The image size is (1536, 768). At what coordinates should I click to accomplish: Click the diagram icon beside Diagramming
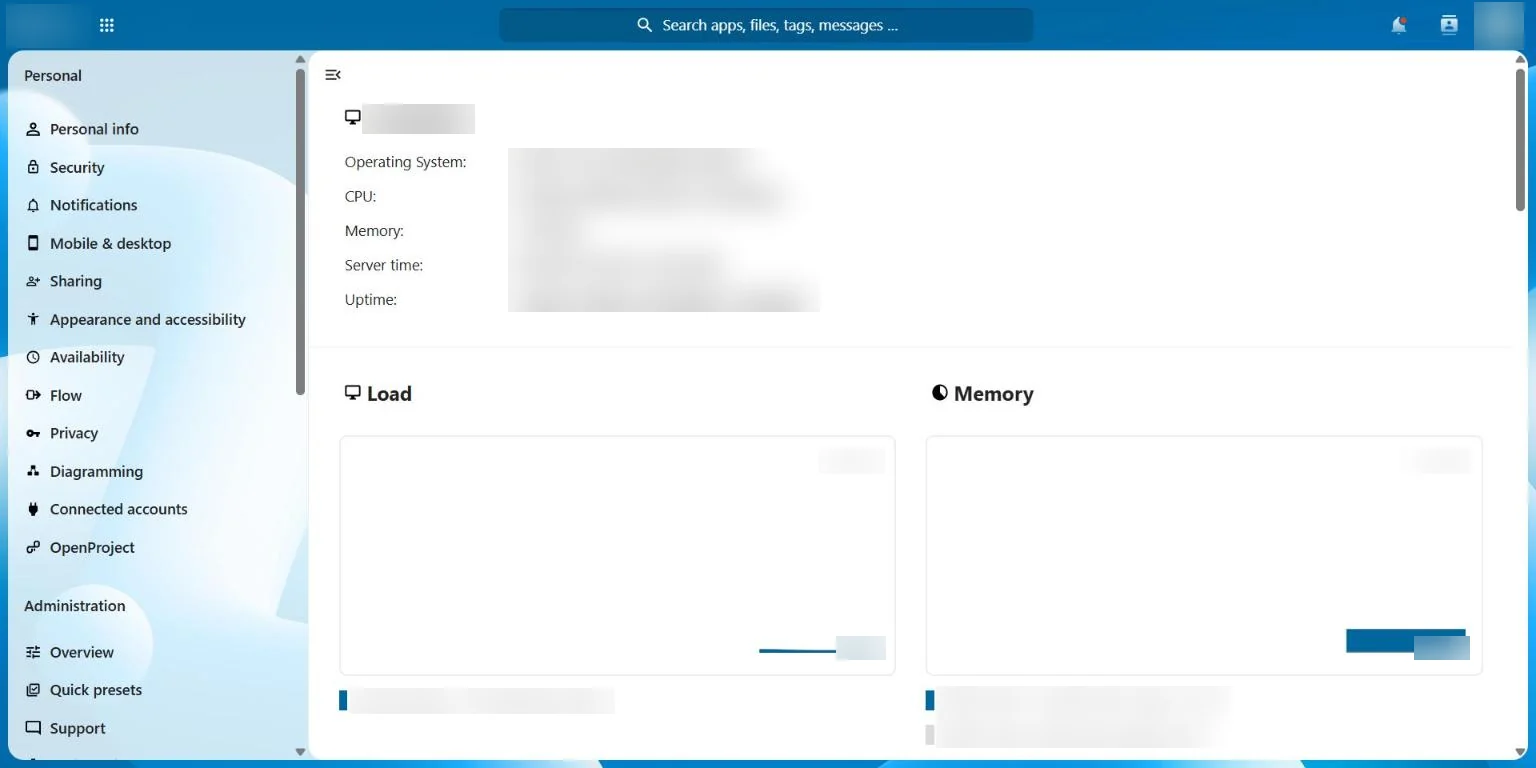[33, 471]
